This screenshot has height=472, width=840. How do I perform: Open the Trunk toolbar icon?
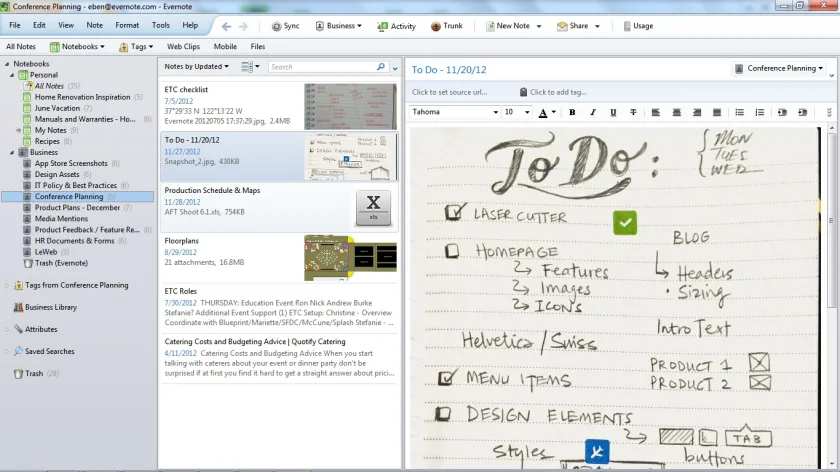[436, 26]
